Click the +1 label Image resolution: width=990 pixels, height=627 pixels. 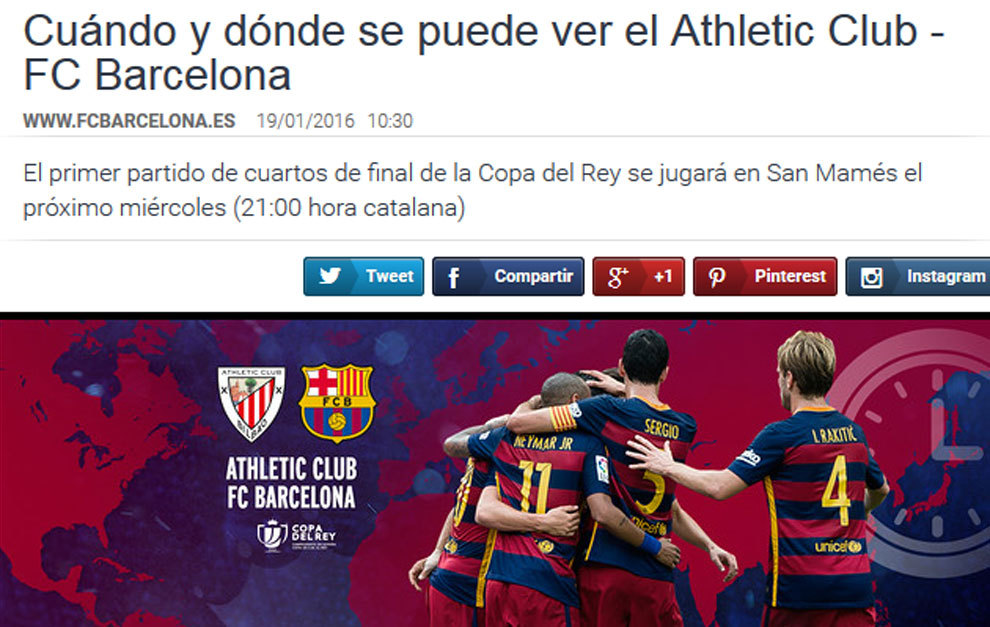tap(662, 277)
